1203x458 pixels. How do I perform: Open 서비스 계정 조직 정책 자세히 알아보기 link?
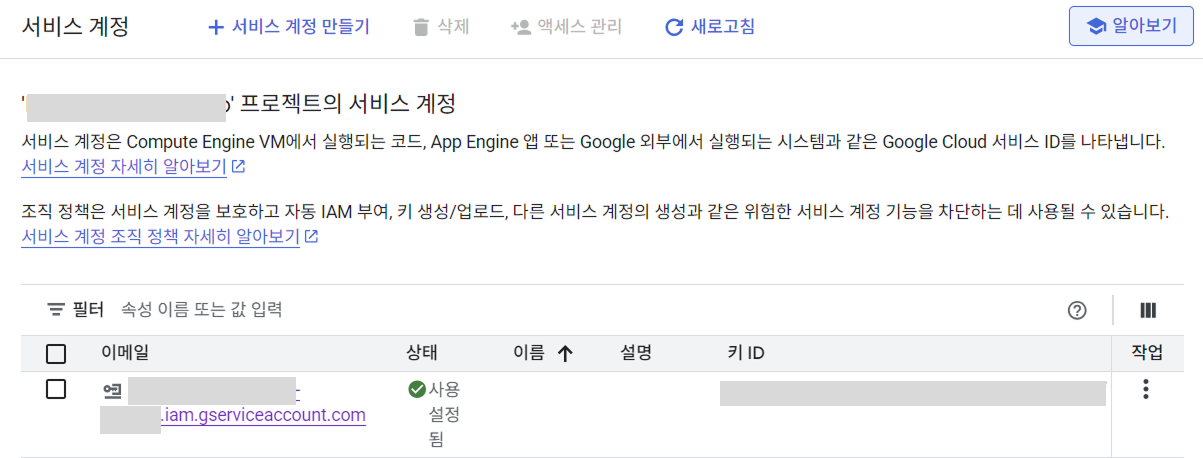pos(170,237)
